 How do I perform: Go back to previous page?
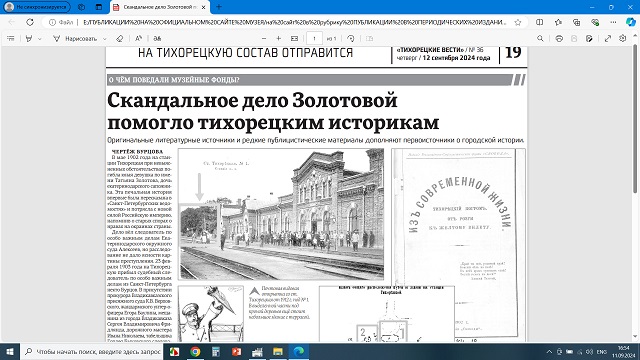tap(11, 22)
